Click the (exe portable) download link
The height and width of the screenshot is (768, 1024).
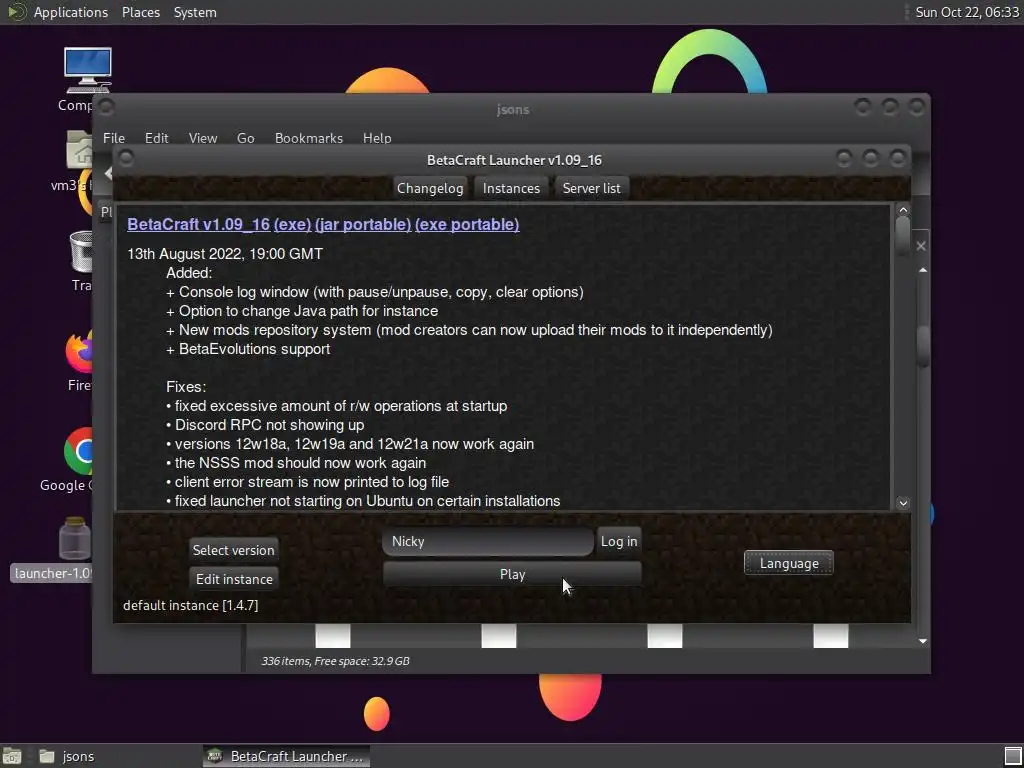(467, 224)
